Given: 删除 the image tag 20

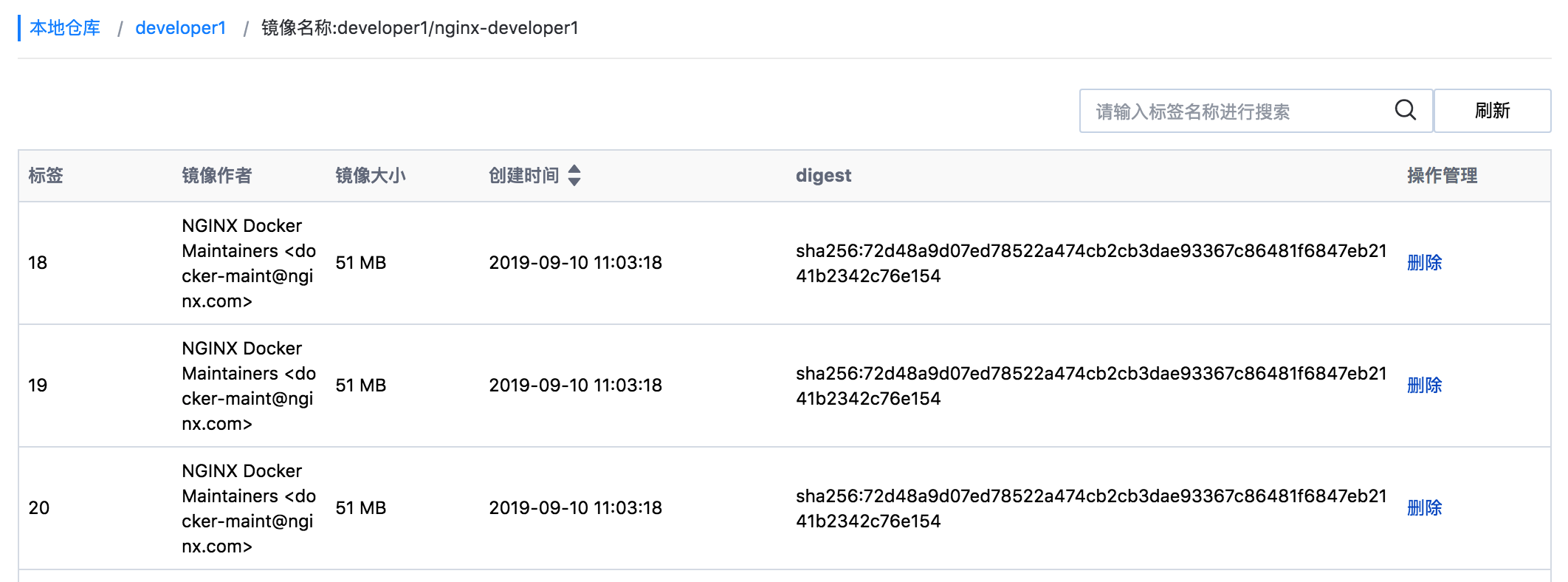Looking at the screenshot, I should pyautogui.click(x=1424, y=507).
